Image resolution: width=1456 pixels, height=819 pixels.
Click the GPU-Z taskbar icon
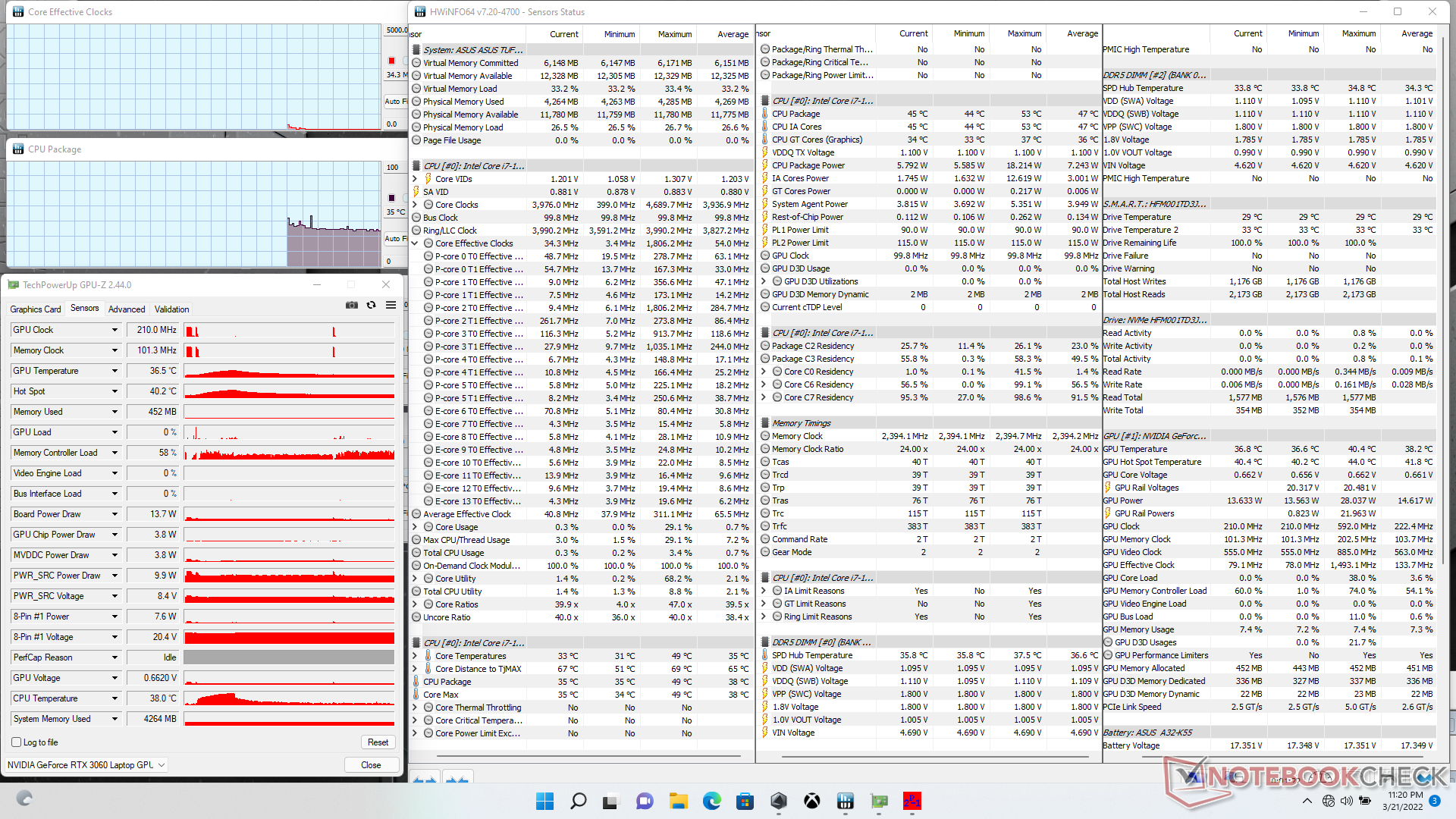pyautogui.click(x=879, y=801)
